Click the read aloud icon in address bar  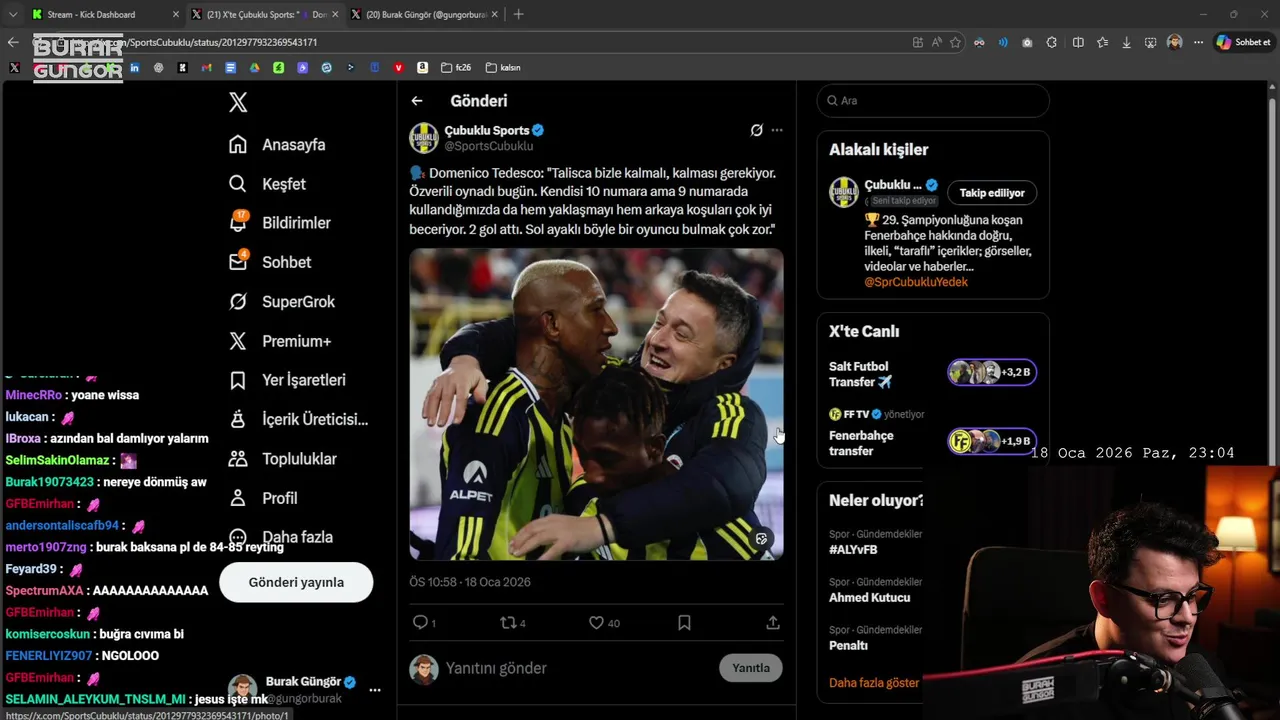click(937, 42)
